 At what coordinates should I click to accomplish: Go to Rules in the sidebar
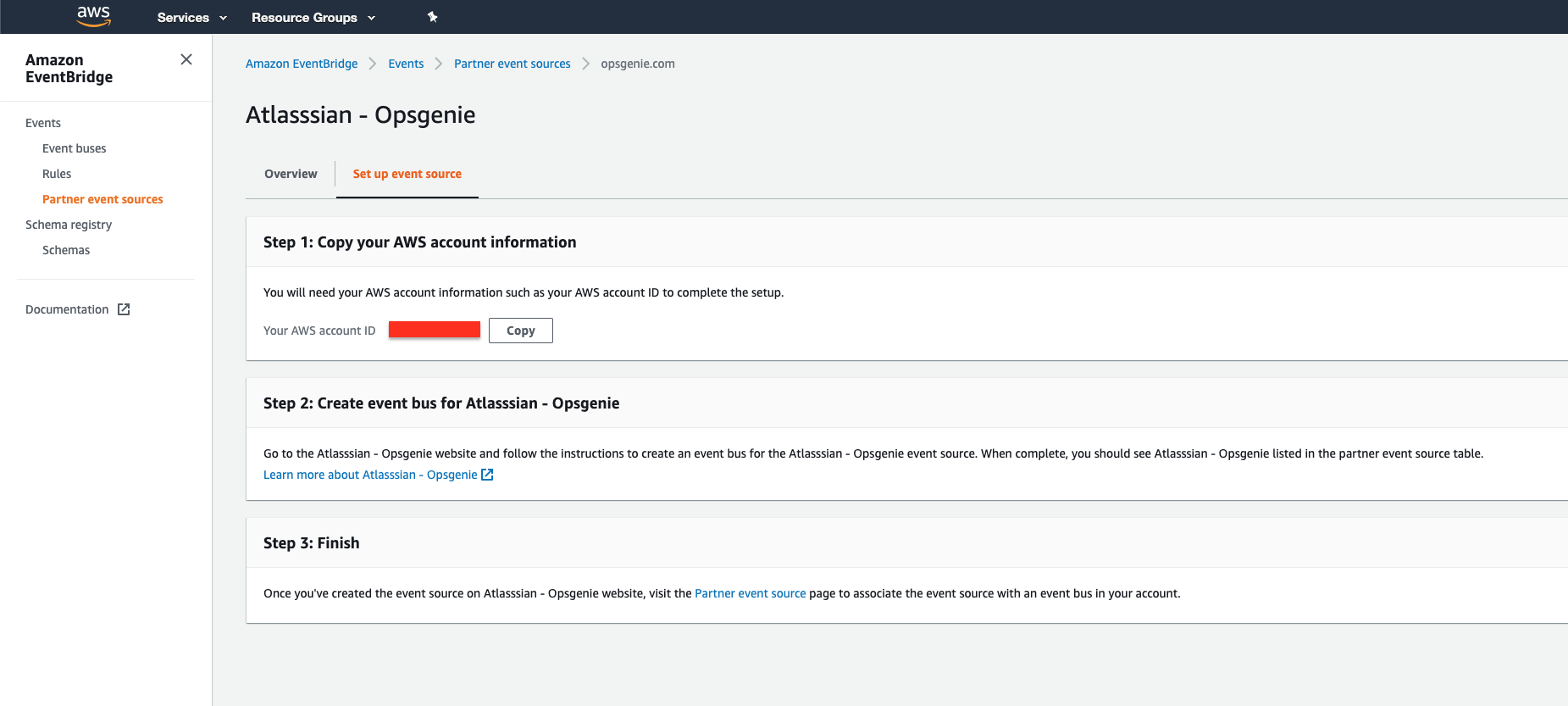57,174
